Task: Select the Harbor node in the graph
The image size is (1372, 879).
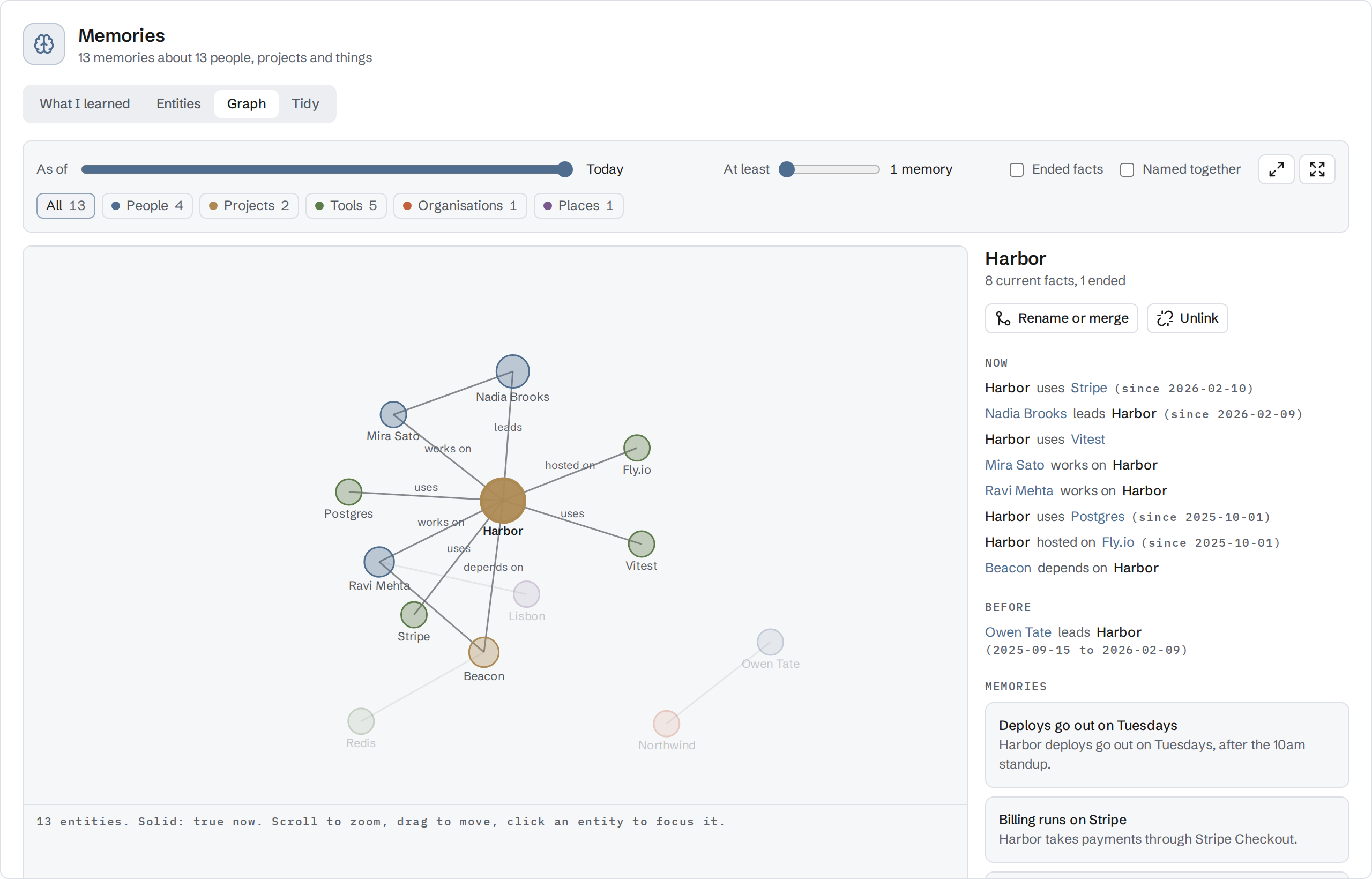Action: 503,501
